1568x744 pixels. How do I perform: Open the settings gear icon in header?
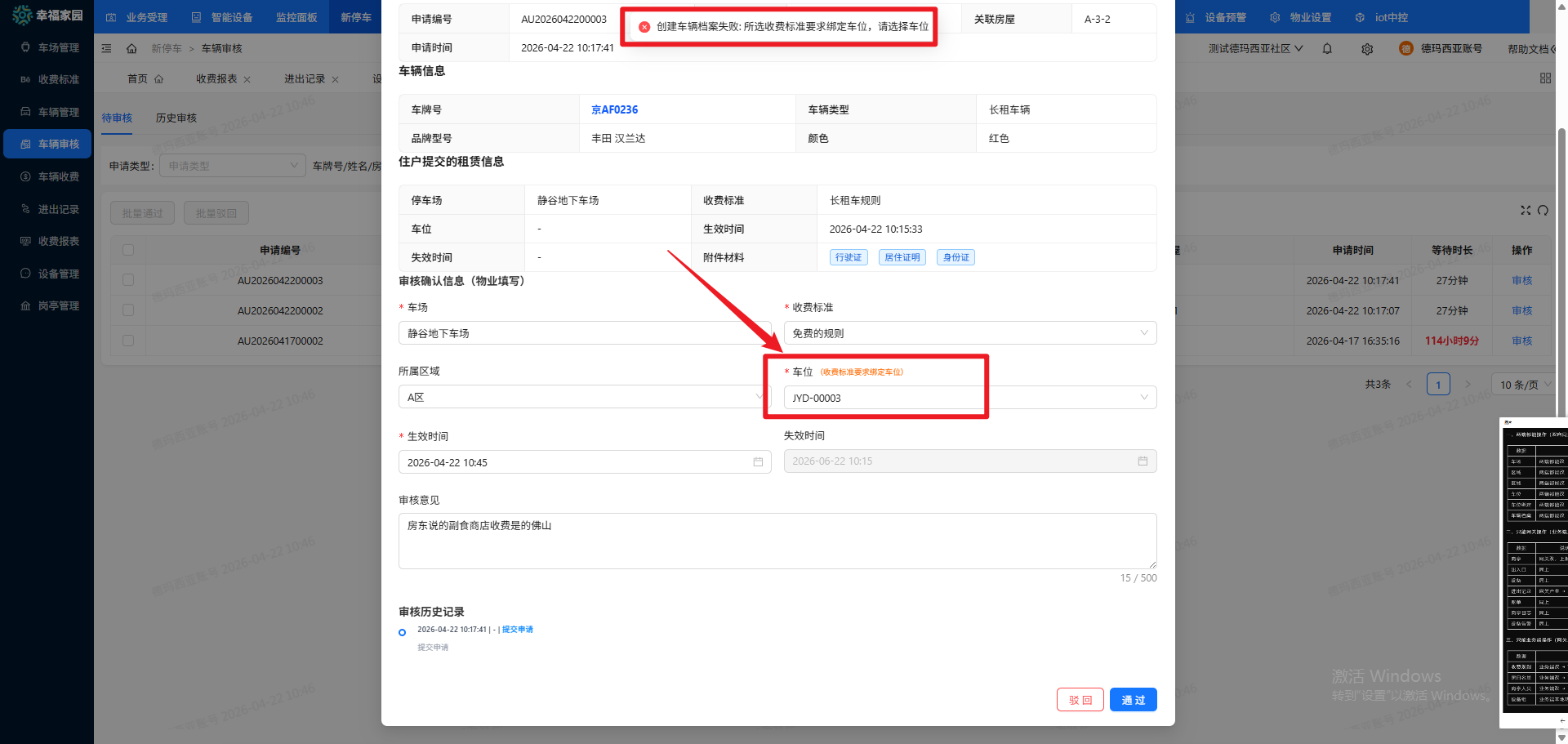(1367, 49)
